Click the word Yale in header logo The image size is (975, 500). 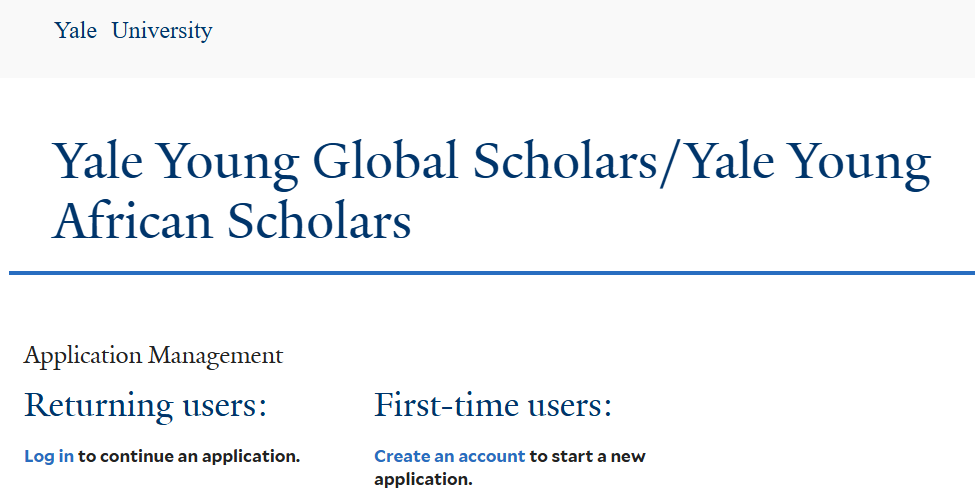point(76,31)
